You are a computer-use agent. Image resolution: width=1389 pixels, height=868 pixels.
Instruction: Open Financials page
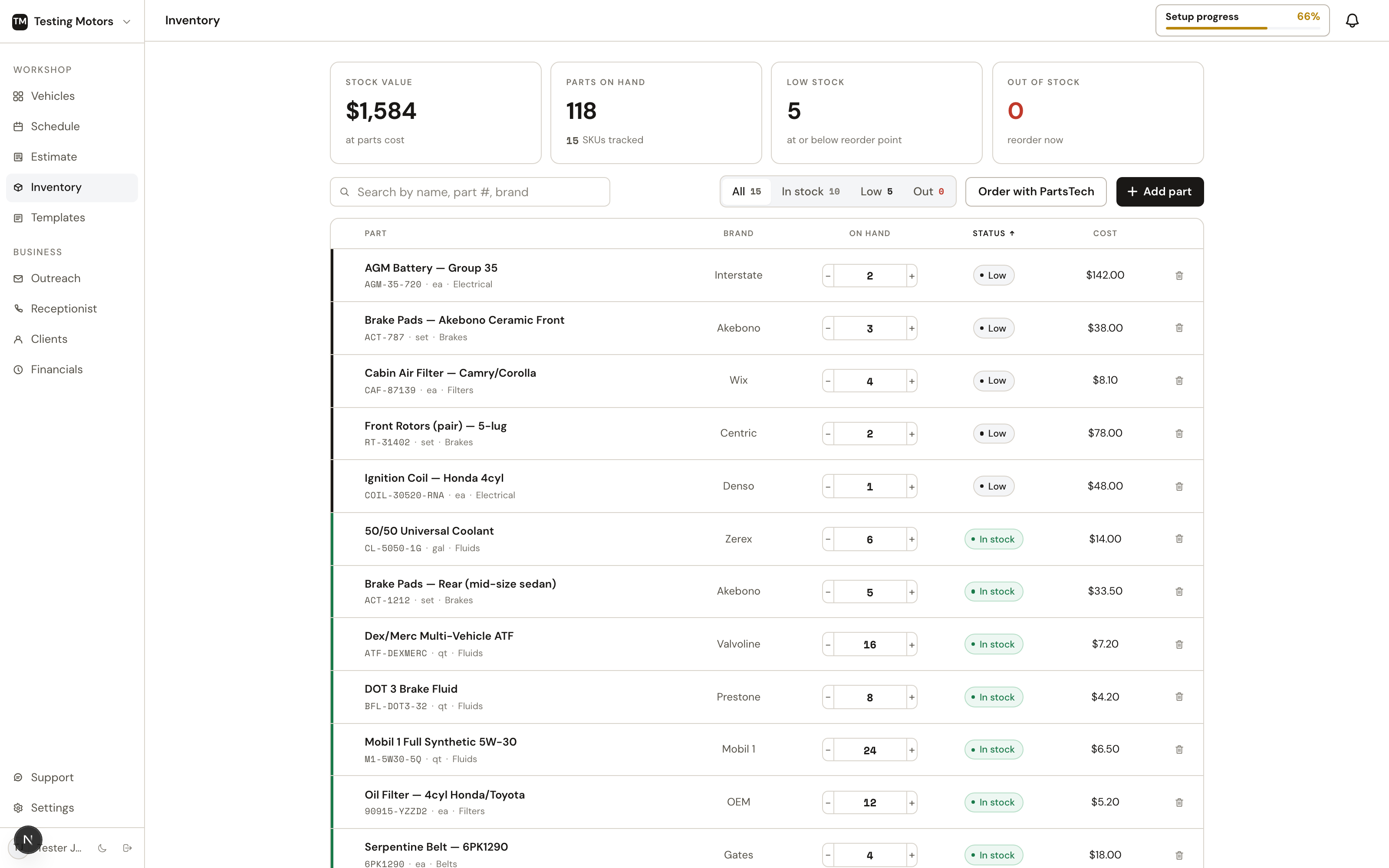tap(72, 370)
